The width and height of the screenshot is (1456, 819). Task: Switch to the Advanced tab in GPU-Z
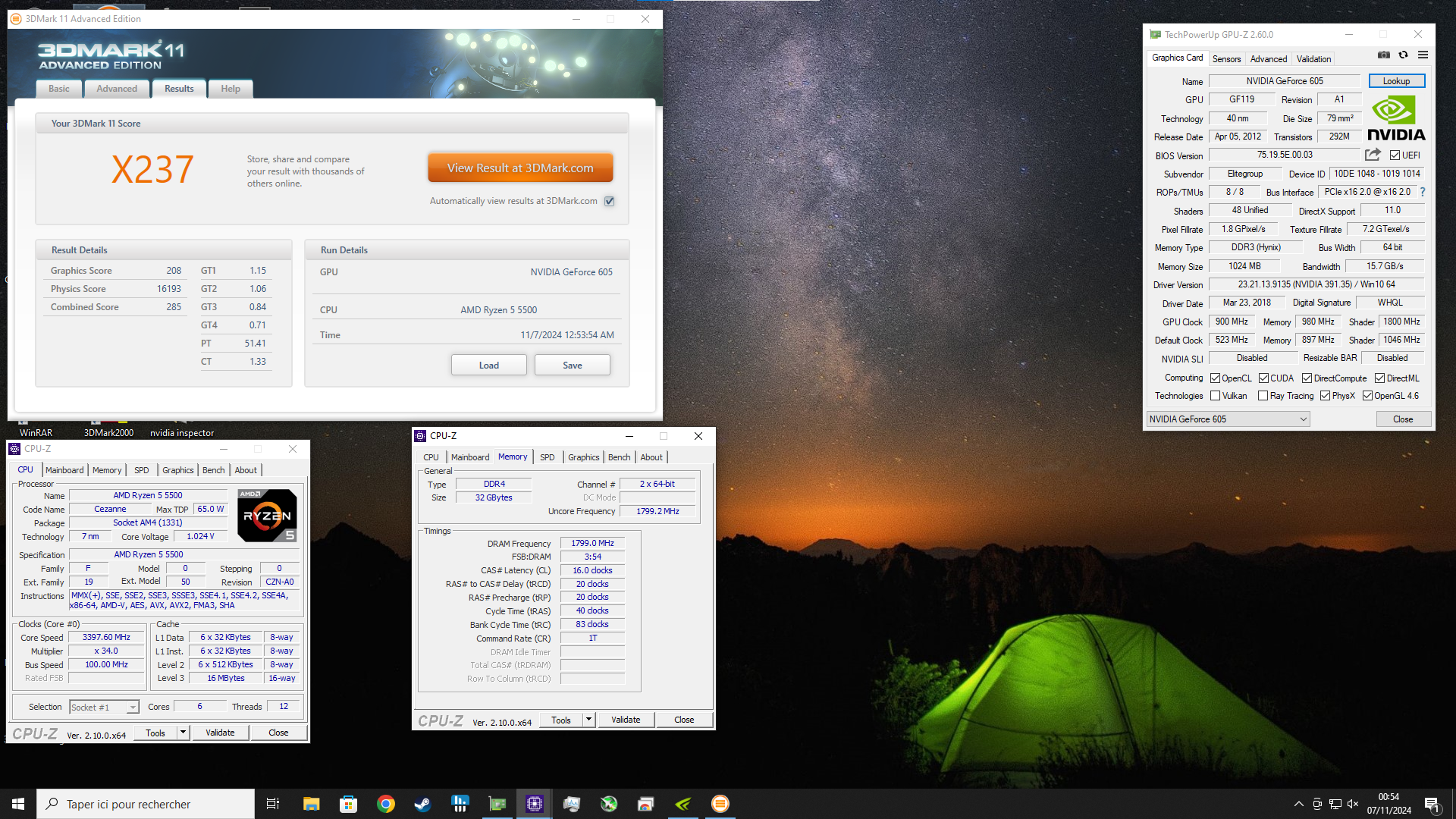(x=1268, y=59)
